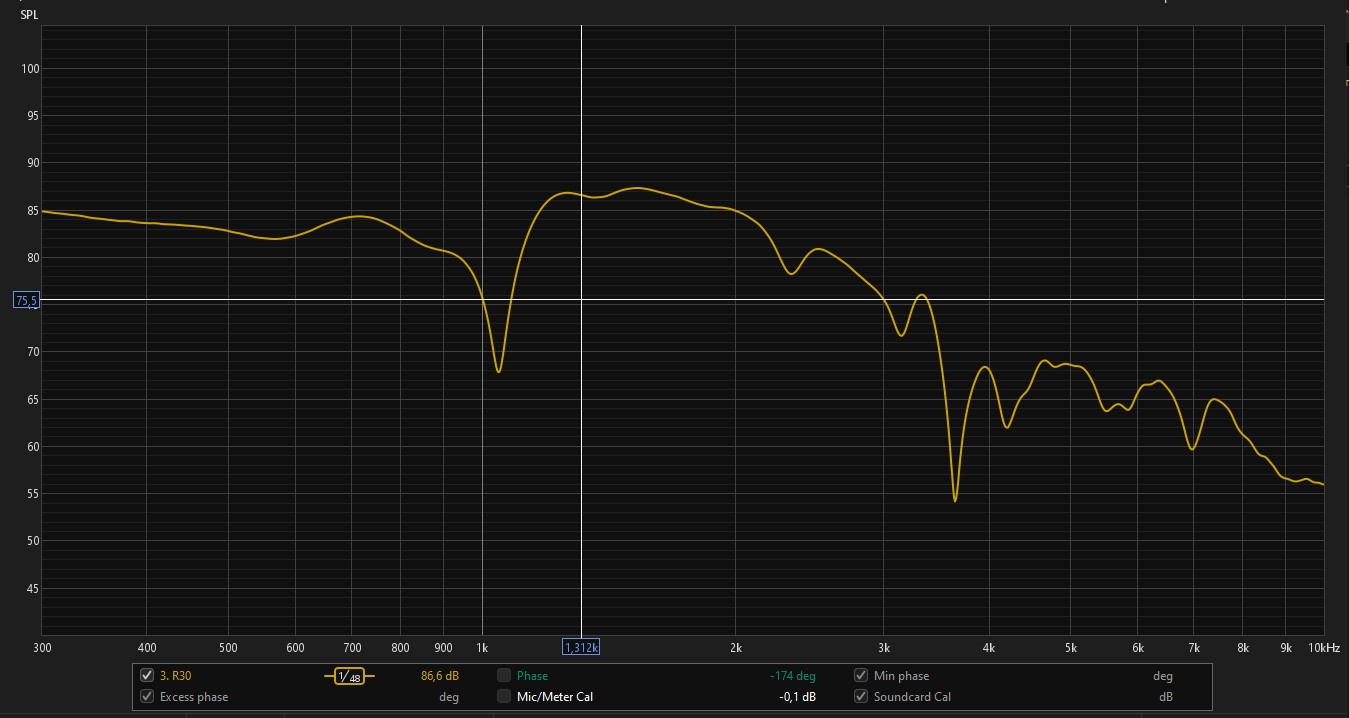The height and width of the screenshot is (718, 1349).
Task: Click the -0,1 dB Mic/Meter Cal value
Action: [797, 697]
